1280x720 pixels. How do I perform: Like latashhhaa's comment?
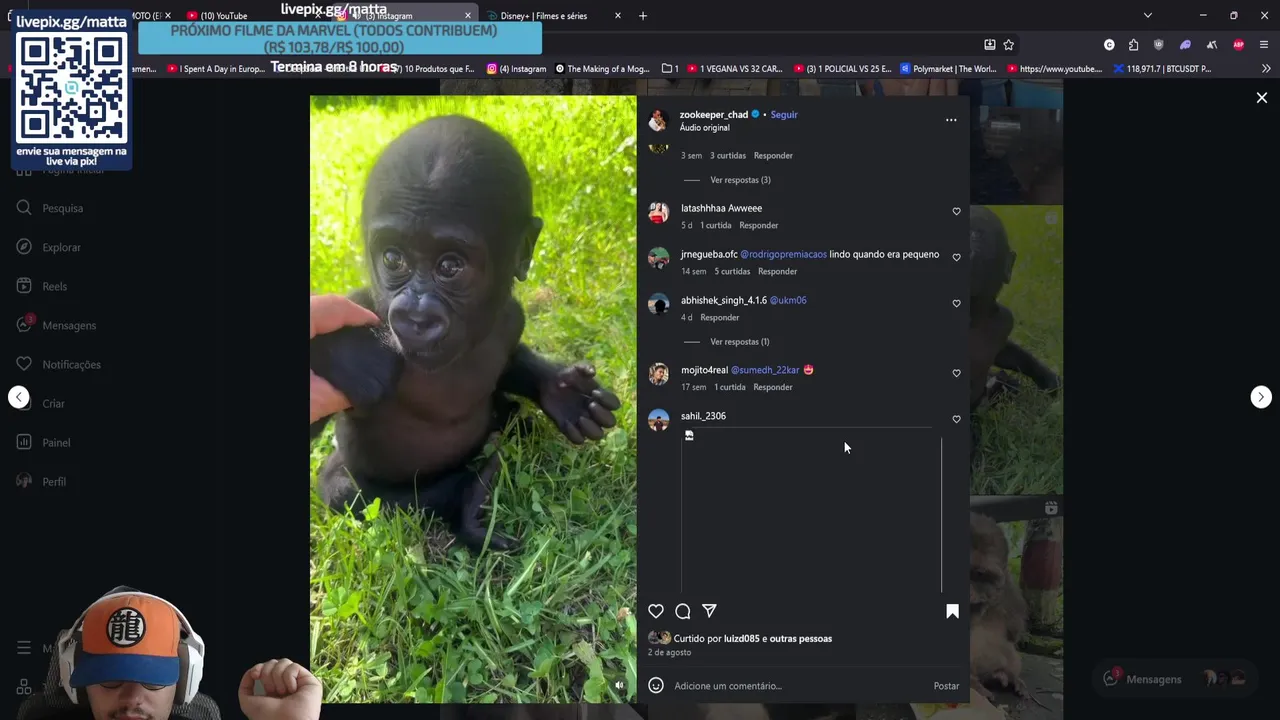point(956,212)
